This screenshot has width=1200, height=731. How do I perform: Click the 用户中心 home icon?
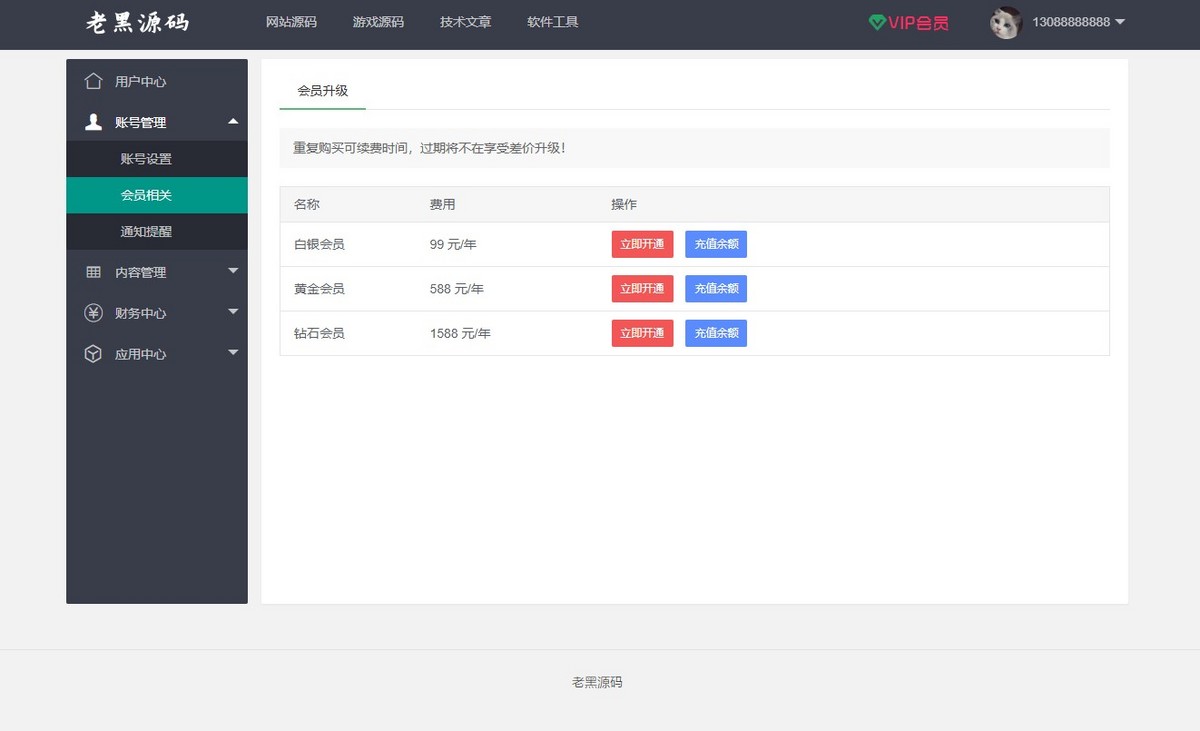(x=92, y=82)
